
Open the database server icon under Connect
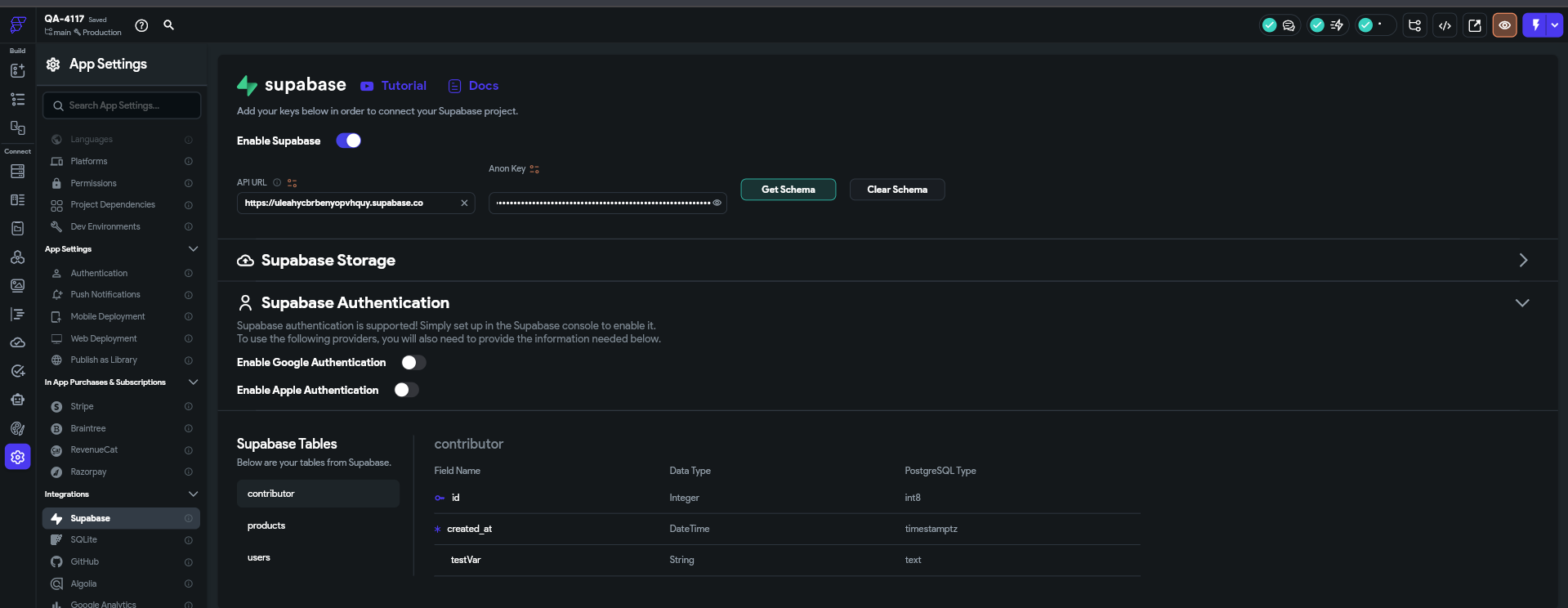[17, 172]
